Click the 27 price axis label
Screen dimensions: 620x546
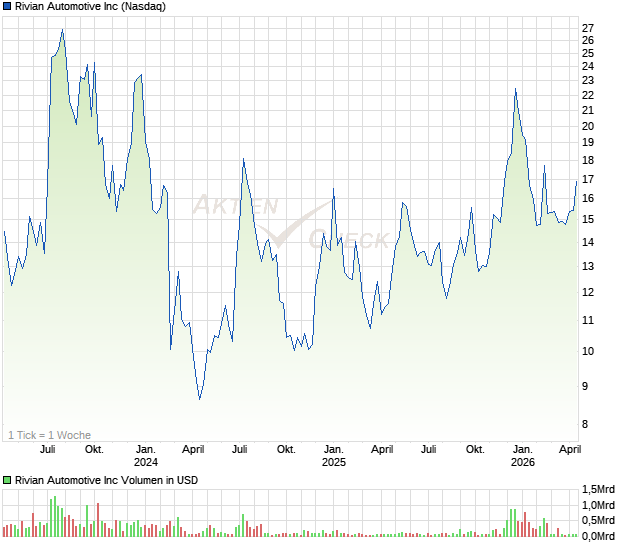pyautogui.click(x=588, y=28)
